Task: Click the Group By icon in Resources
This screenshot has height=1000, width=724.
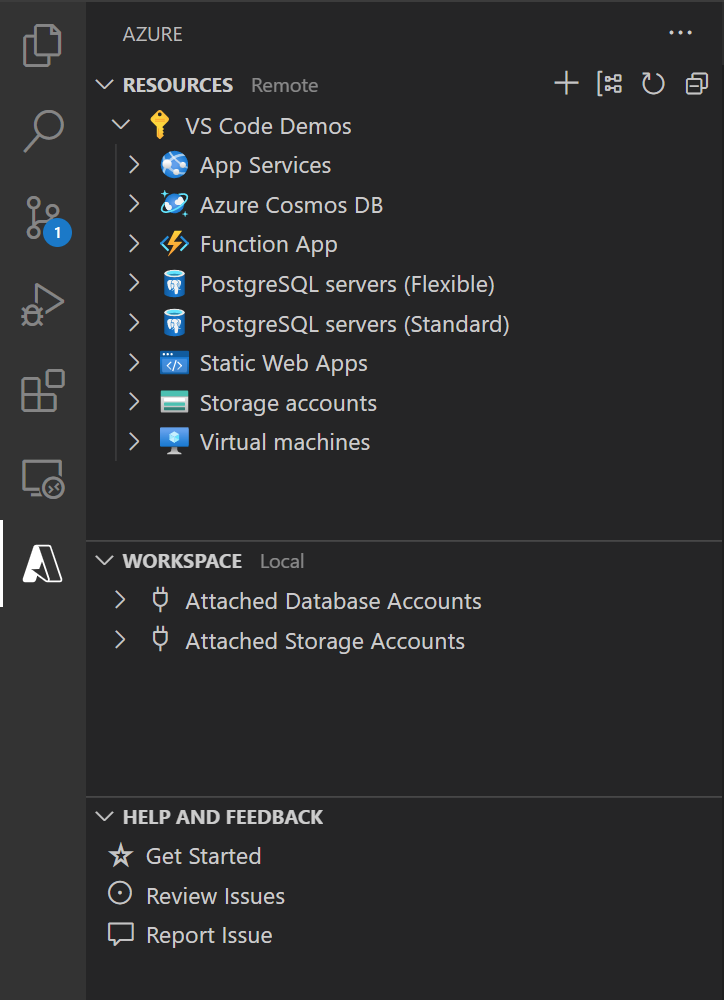Action: click(610, 84)
